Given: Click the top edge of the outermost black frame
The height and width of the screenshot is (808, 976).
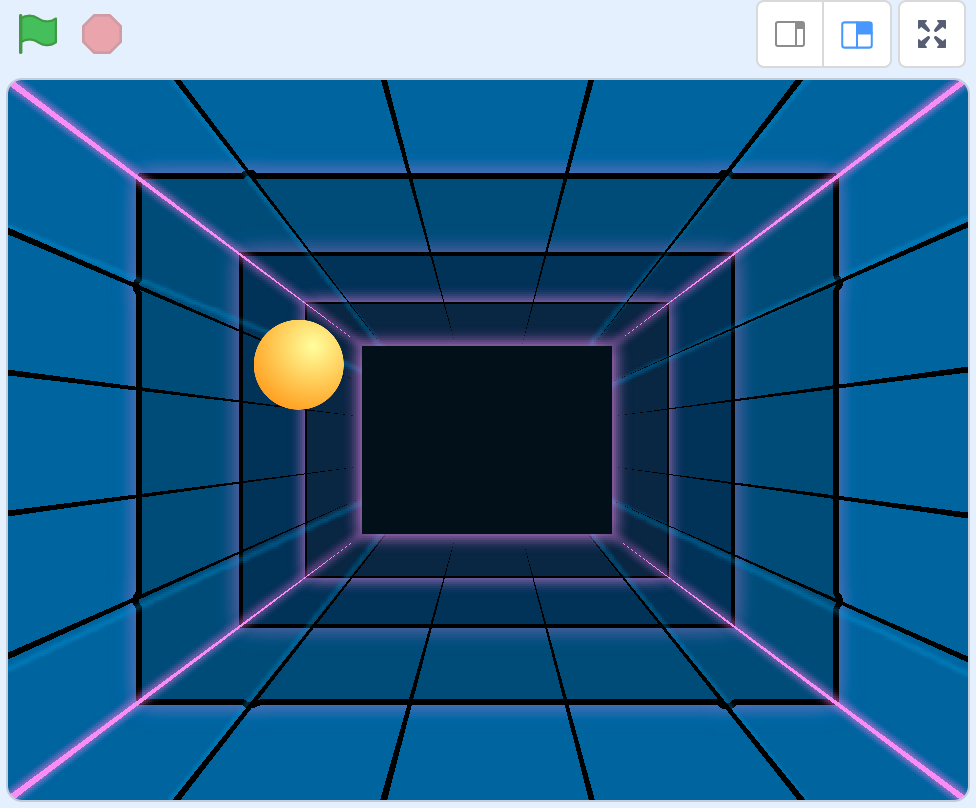Looking at the screenshot, I should tap(487, 176).
